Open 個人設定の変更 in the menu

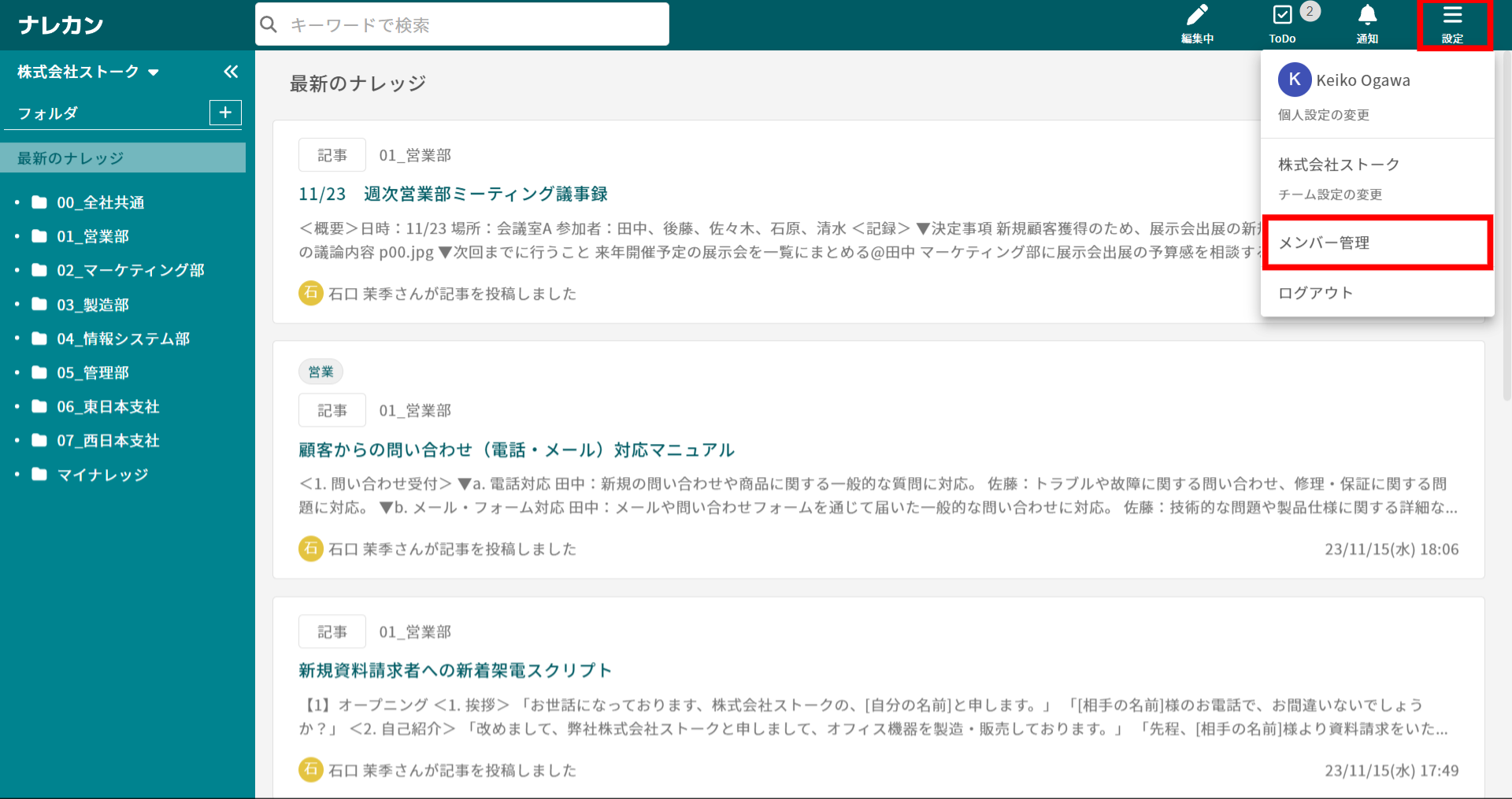[x=1323, y=115]
